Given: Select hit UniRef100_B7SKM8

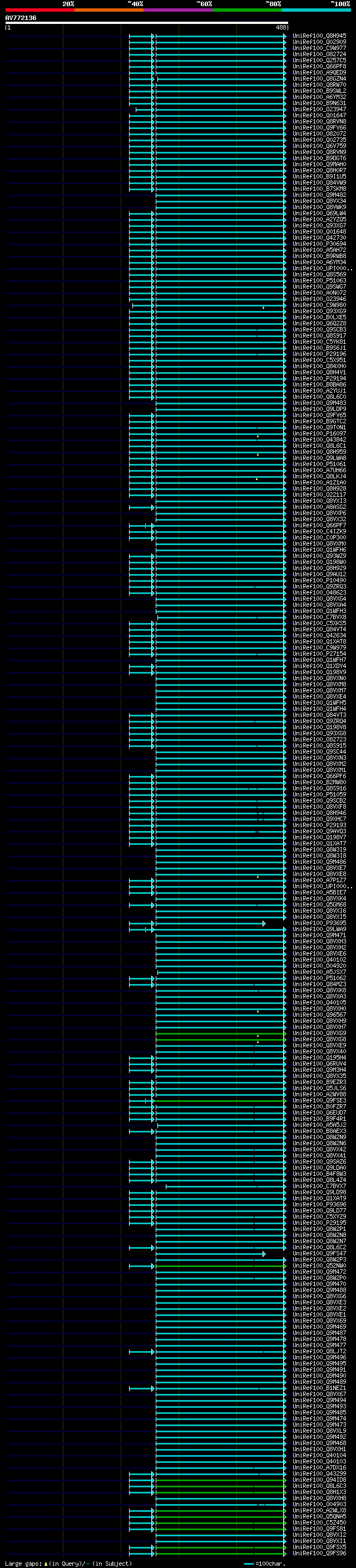Looking at the screenshot, I should coord(319,189).
